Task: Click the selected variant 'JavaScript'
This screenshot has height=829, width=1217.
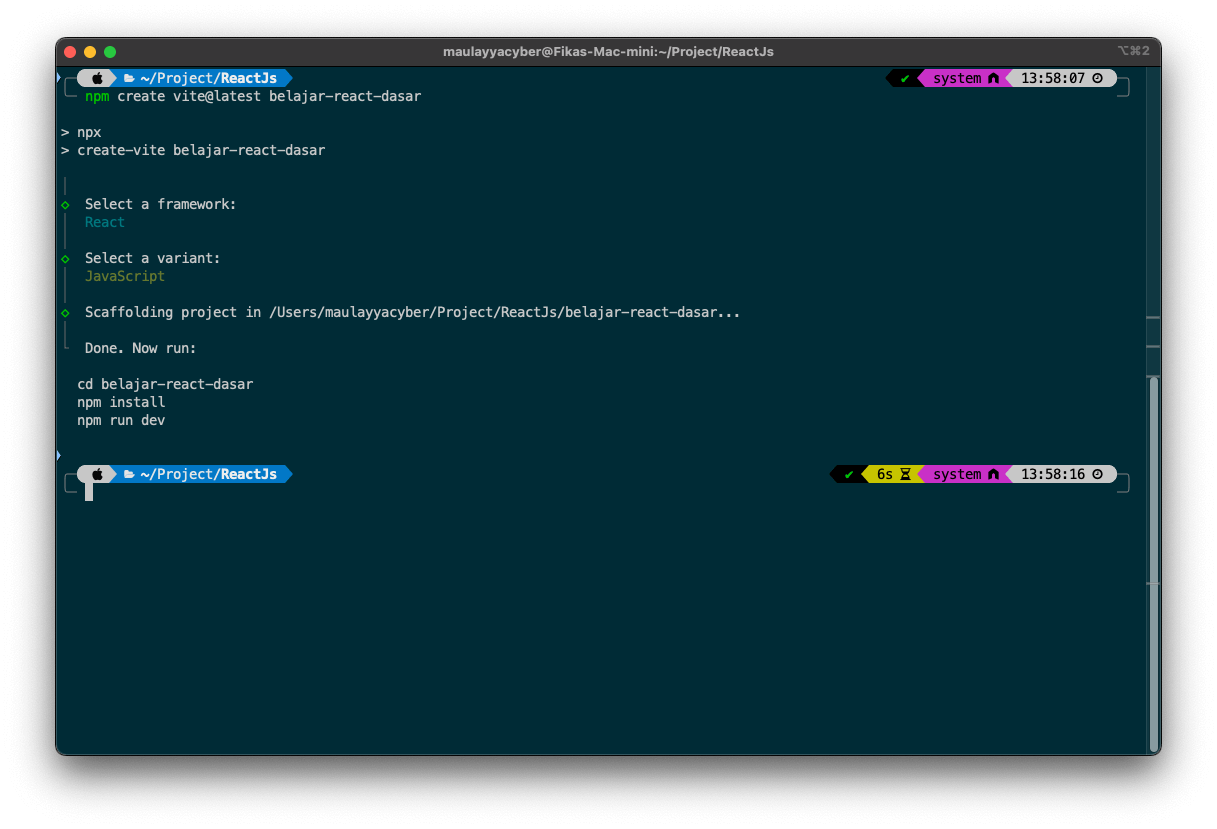Action: [x=125, y=276]
